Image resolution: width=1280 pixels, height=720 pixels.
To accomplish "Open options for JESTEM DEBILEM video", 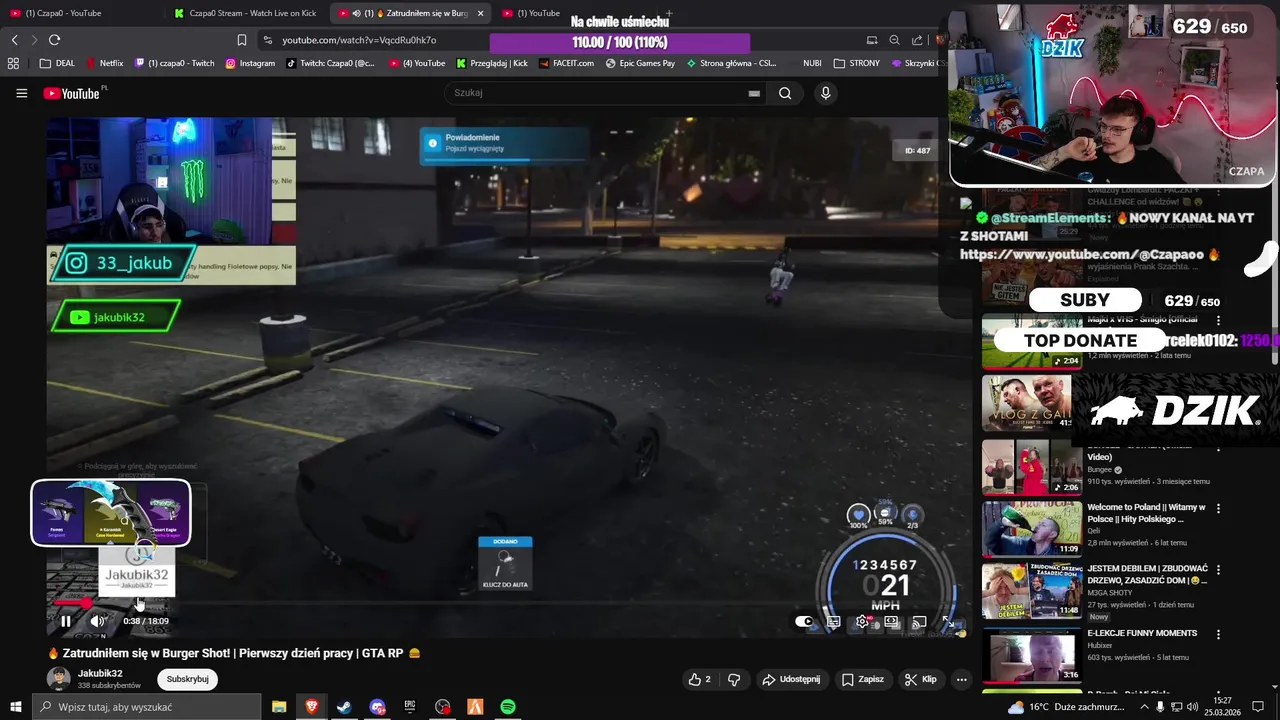I will pos(1218,570).
